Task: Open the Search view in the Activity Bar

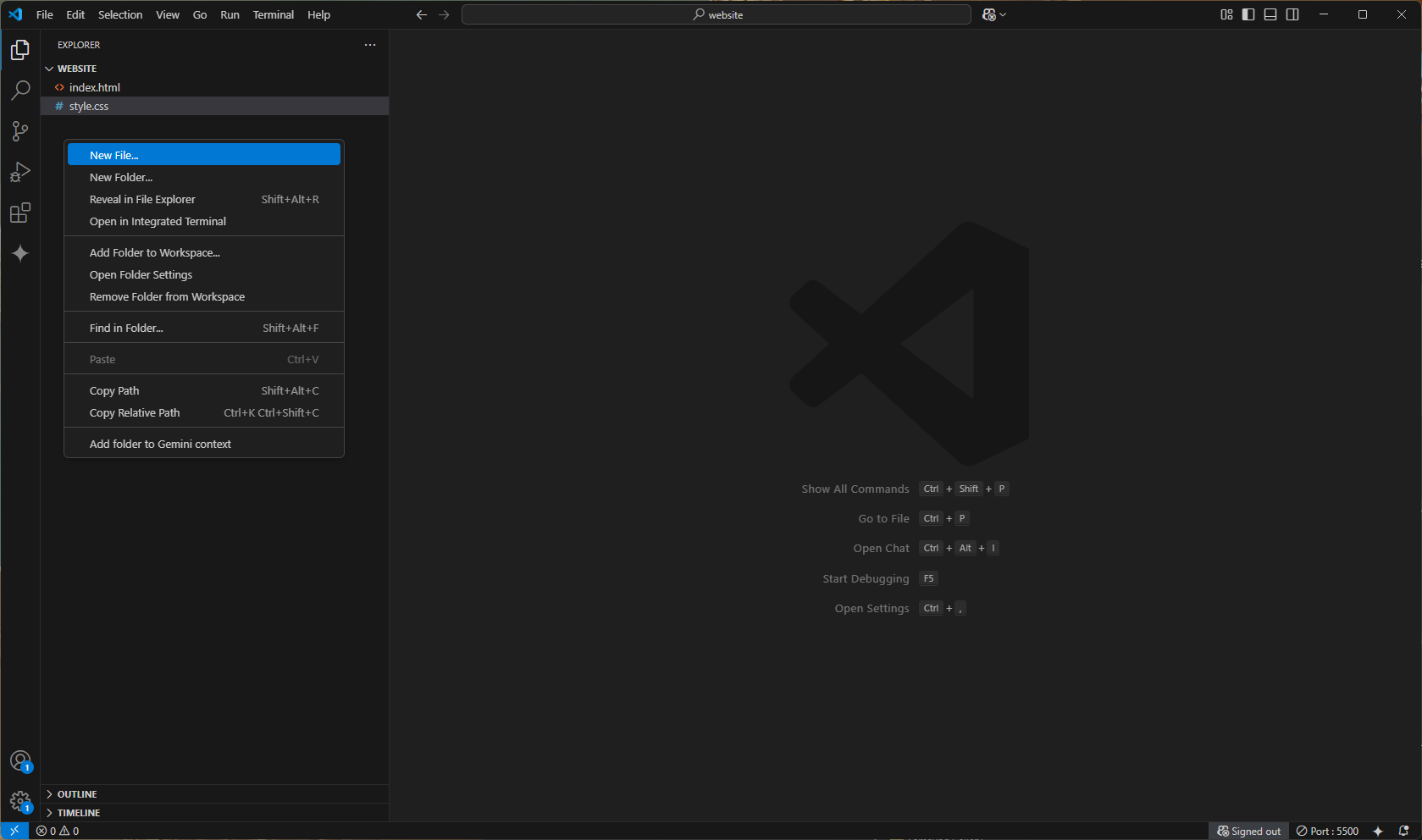Action: click(19, 90)
